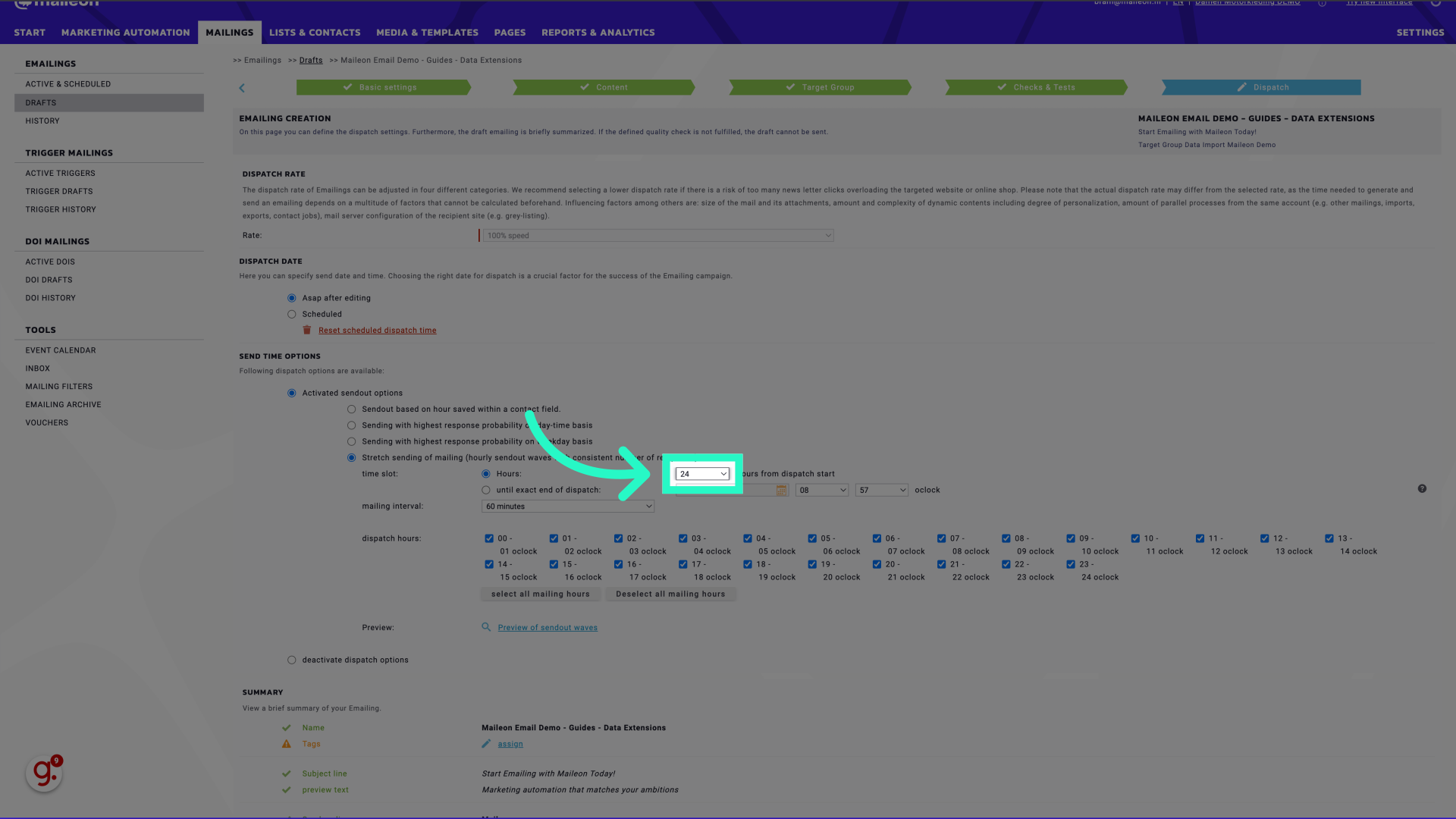Click the back arrow navigation icon

click(242, 87)
